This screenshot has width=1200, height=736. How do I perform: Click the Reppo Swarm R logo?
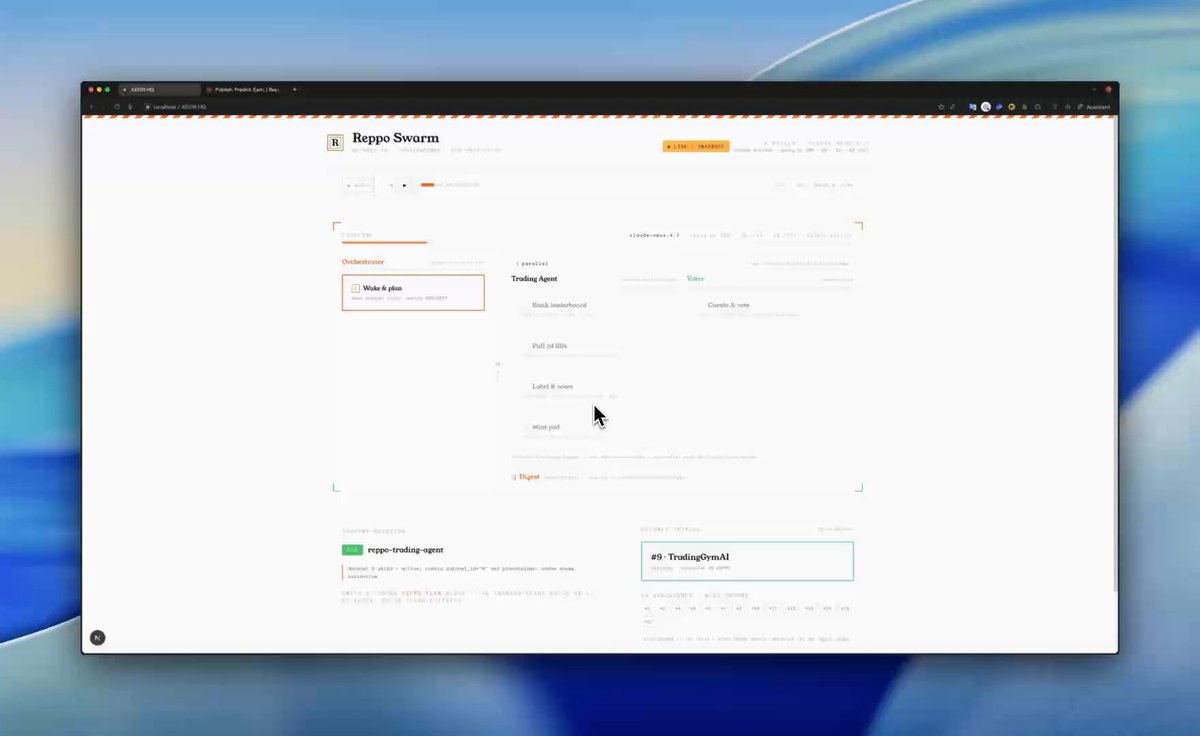coord(335,143)
